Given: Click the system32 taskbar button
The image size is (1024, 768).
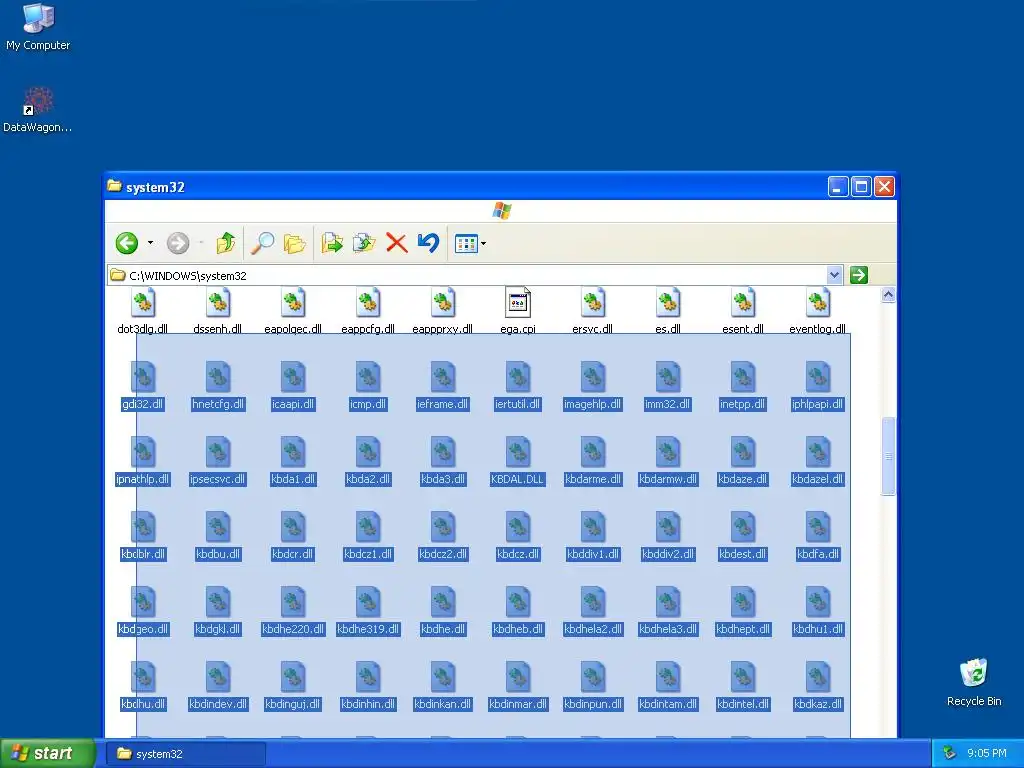Looking at the screenshot, I should point(186,754).
